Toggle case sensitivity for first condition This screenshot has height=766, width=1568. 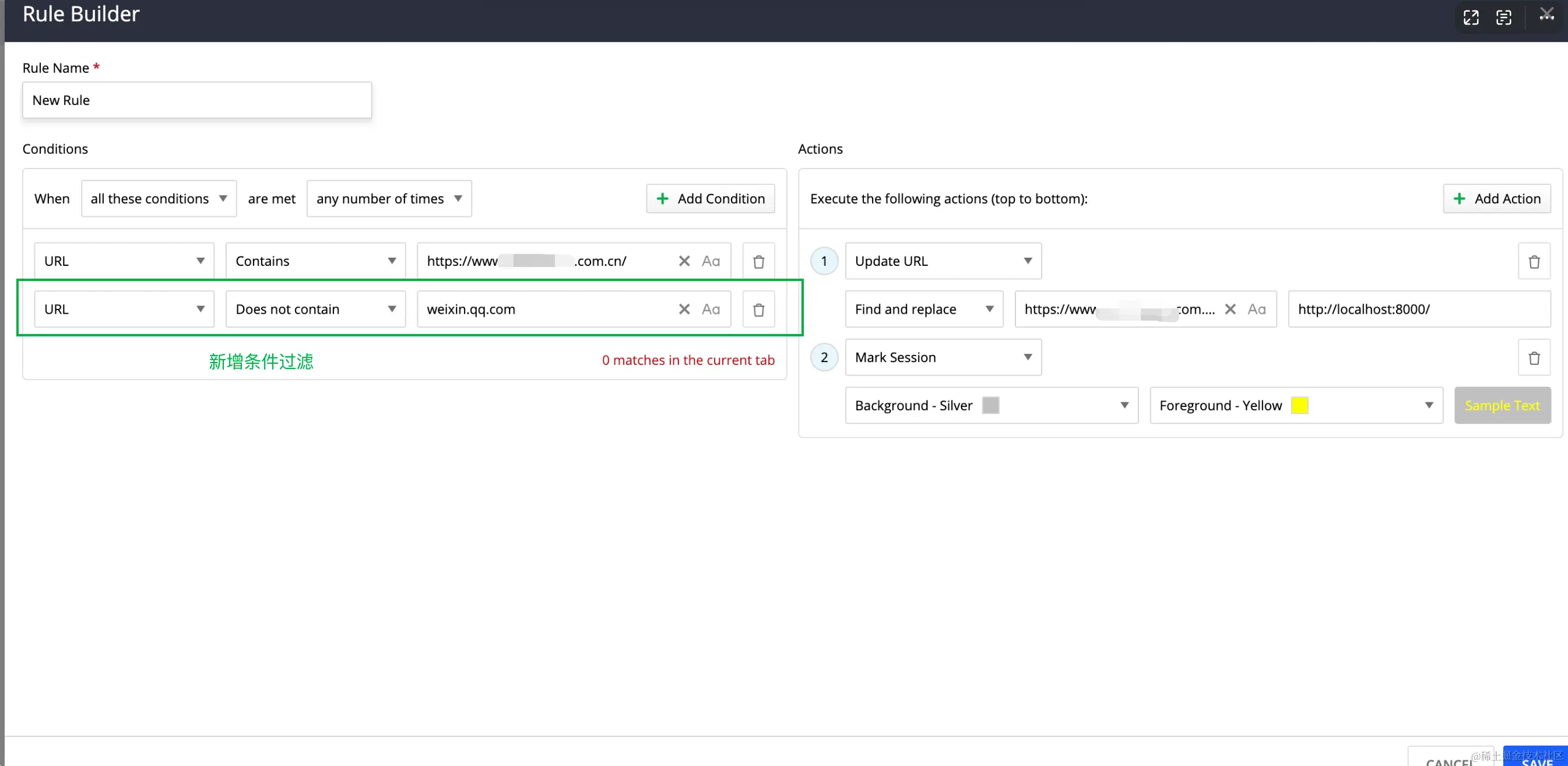[711, 261]
